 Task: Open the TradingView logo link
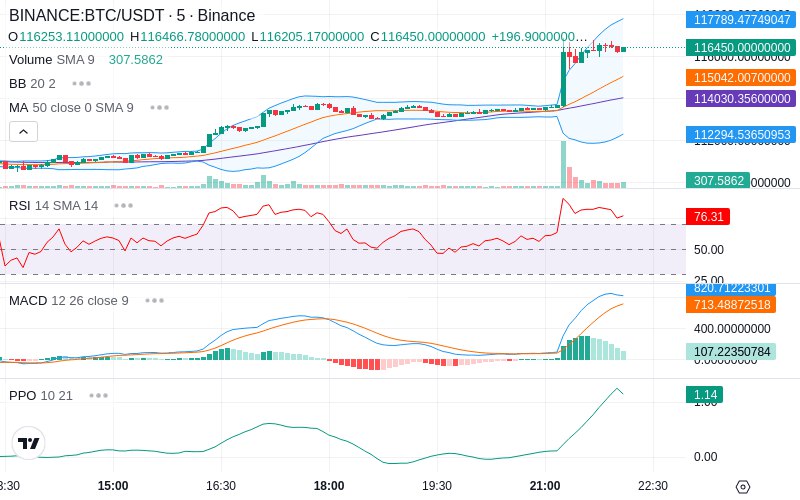tap(29, 443)
